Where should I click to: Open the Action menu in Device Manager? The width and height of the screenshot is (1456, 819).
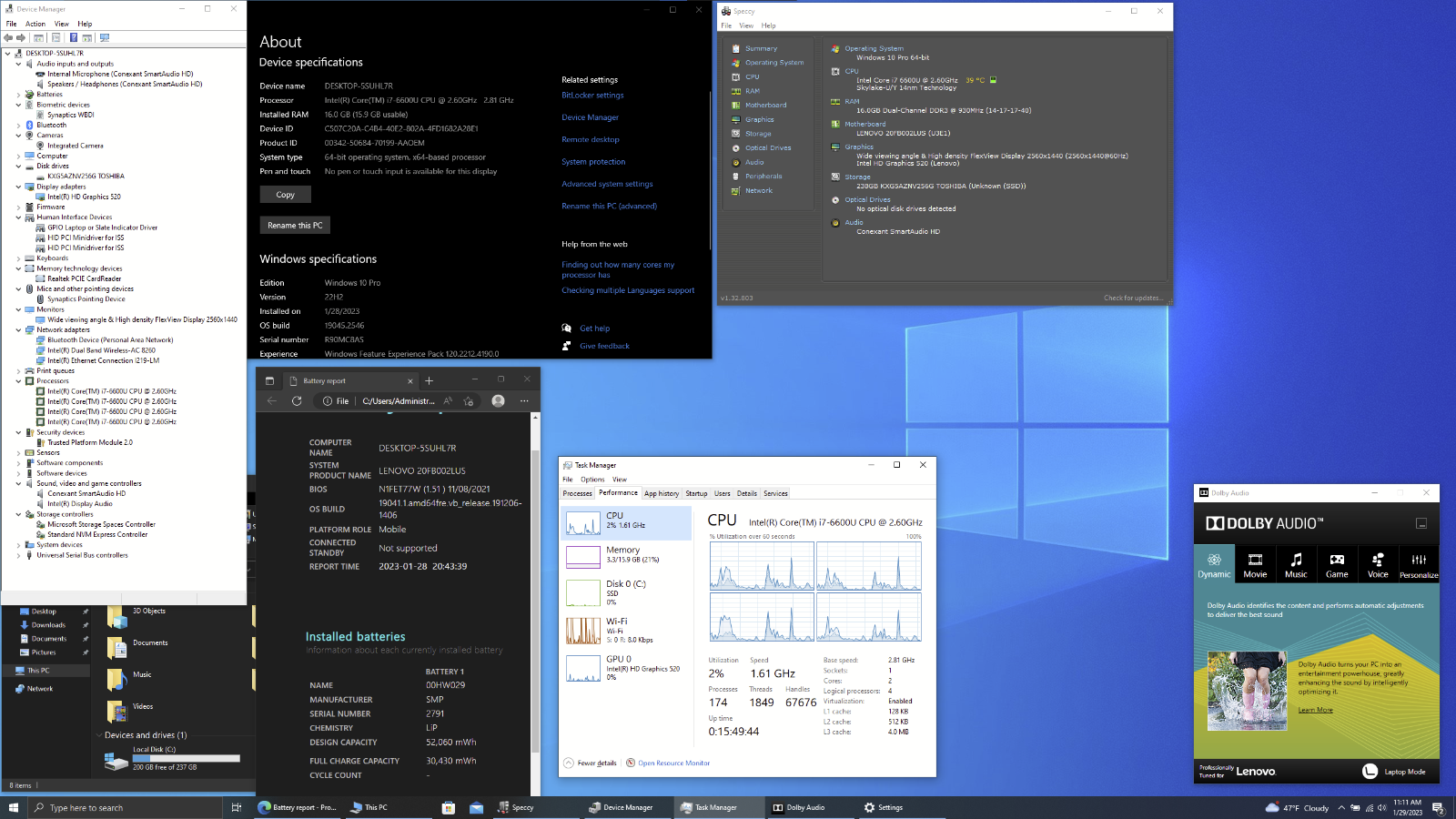point(35,24)
